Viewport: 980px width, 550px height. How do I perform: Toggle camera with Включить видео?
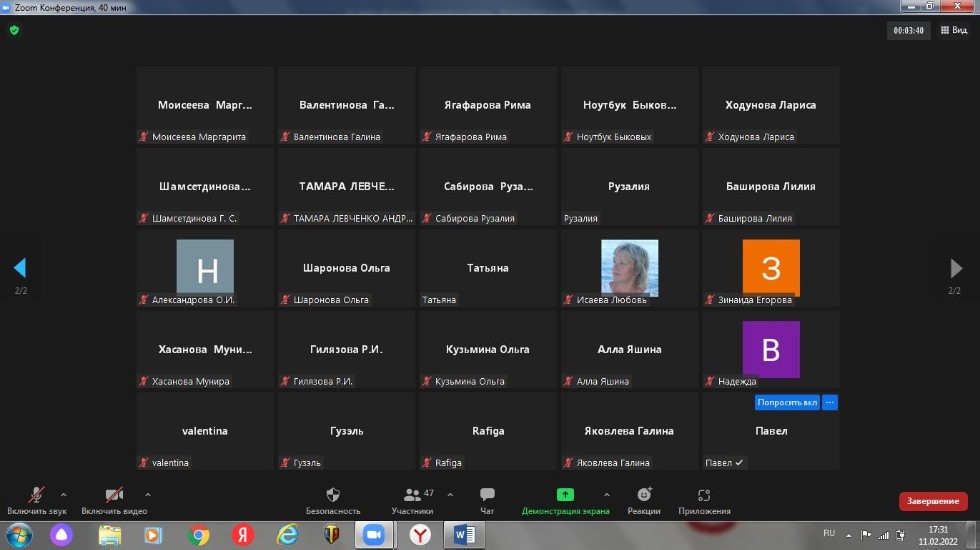[114, 495]
